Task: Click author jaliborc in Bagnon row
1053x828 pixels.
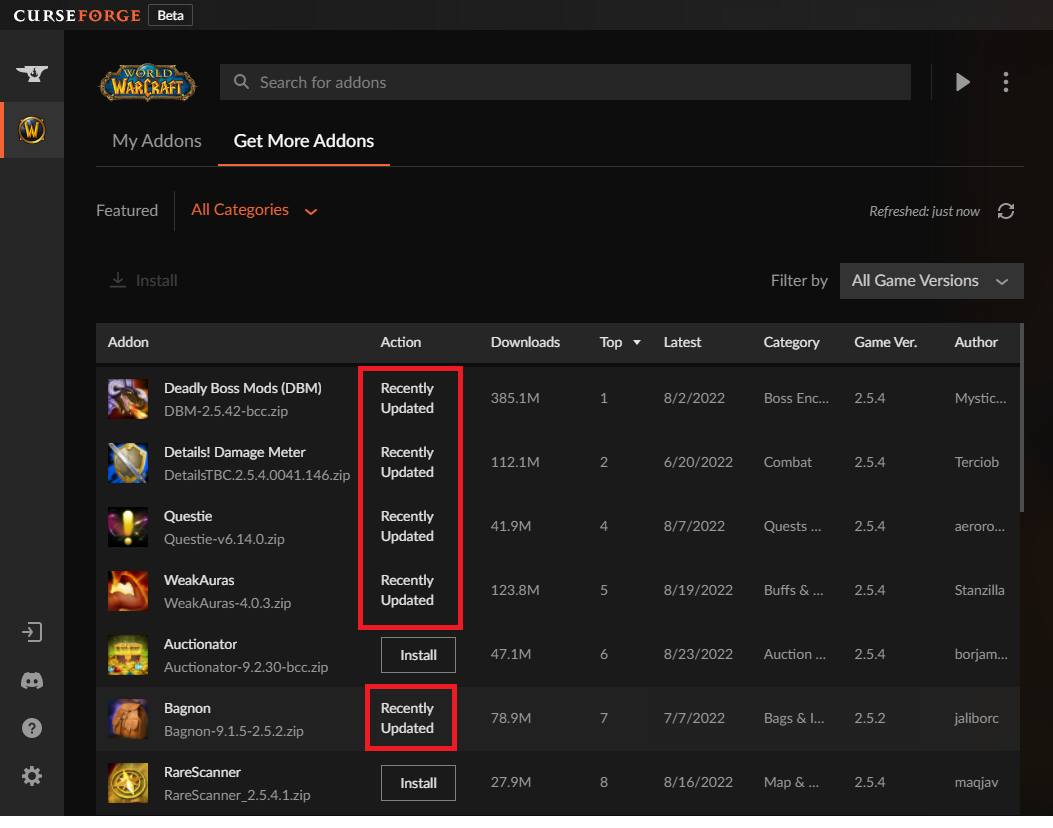Action: point(976,718)
